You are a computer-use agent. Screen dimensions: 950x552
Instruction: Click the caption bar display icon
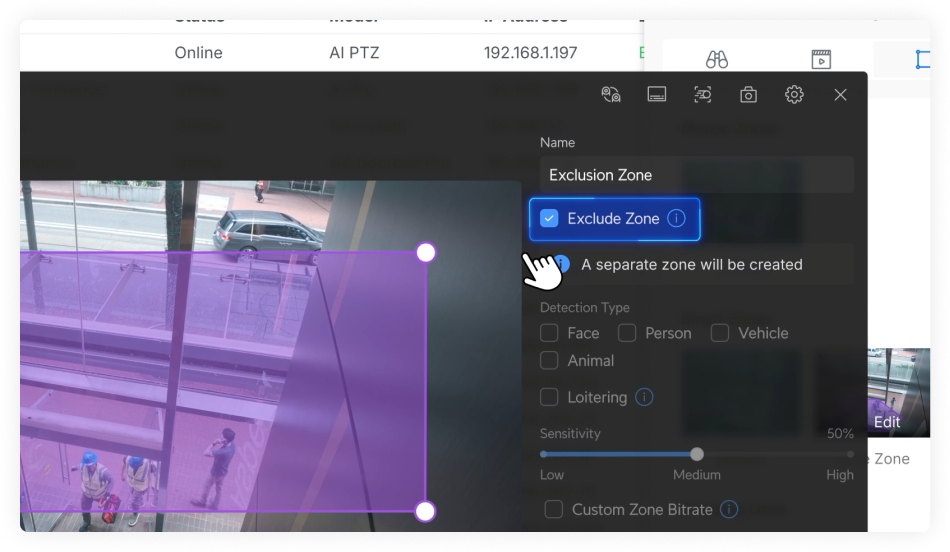[x=657, y=94]
